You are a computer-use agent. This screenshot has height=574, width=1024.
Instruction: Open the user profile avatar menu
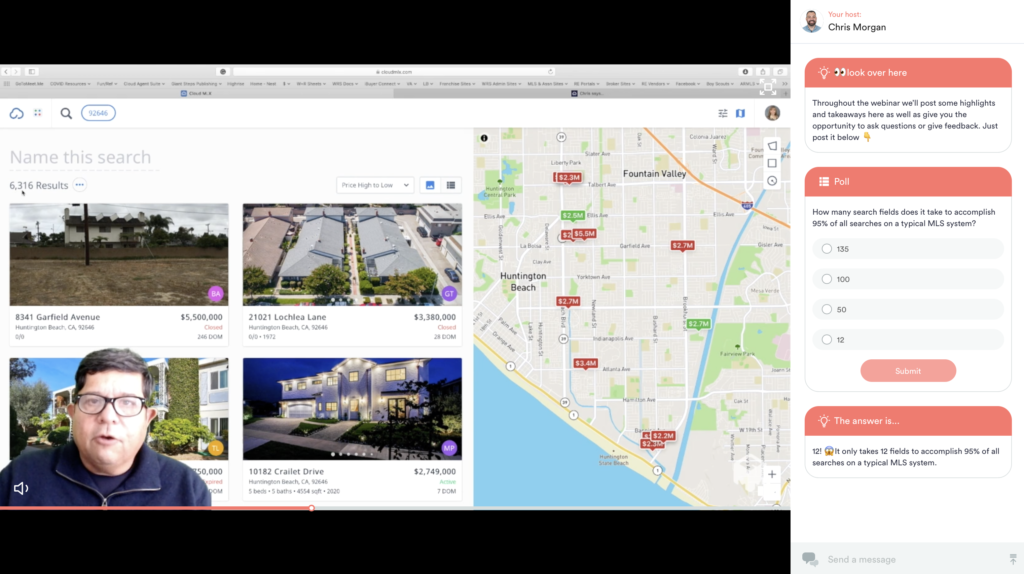point(772,113)
